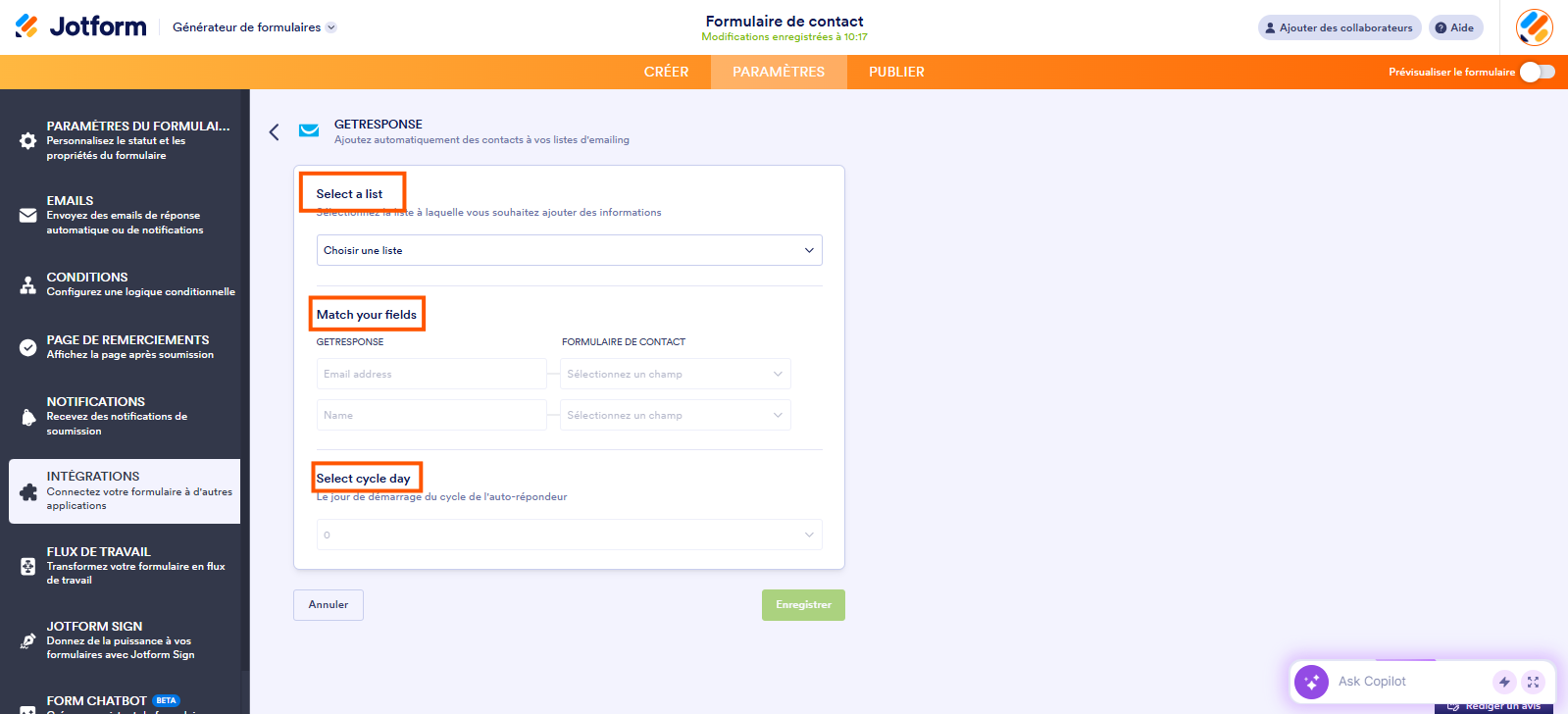
Task: Click the GETRESPONSE page heading
Action: (x=379, y=125)
